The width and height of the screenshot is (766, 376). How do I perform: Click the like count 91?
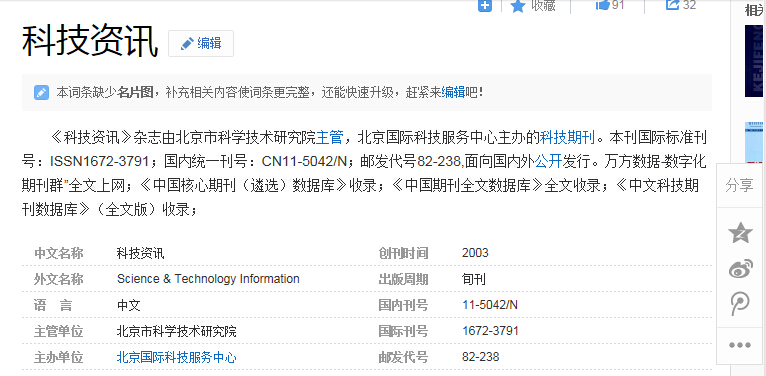click(x=618, y=4)
